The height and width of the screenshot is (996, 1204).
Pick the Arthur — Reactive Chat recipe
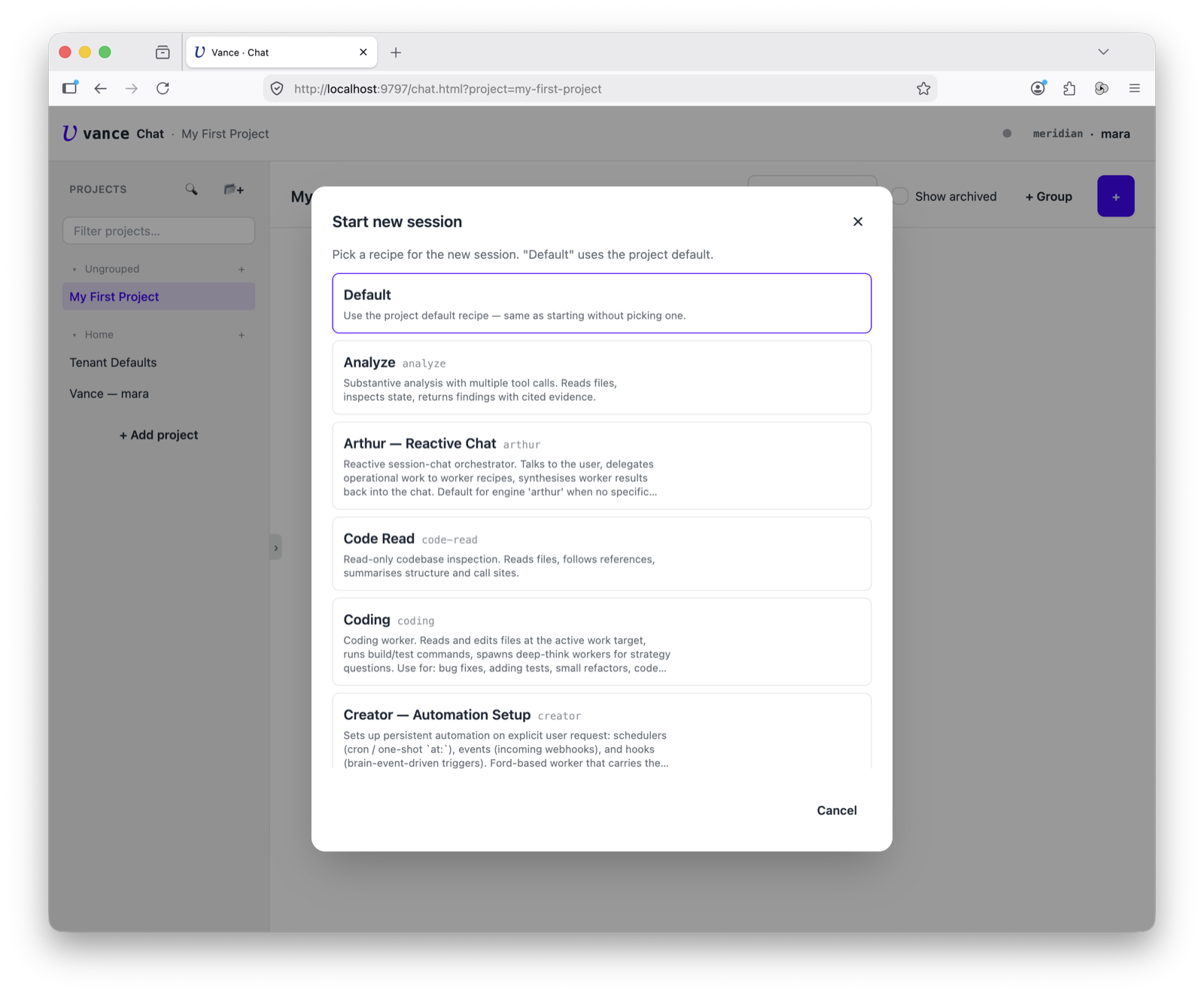tap(602, 466)
